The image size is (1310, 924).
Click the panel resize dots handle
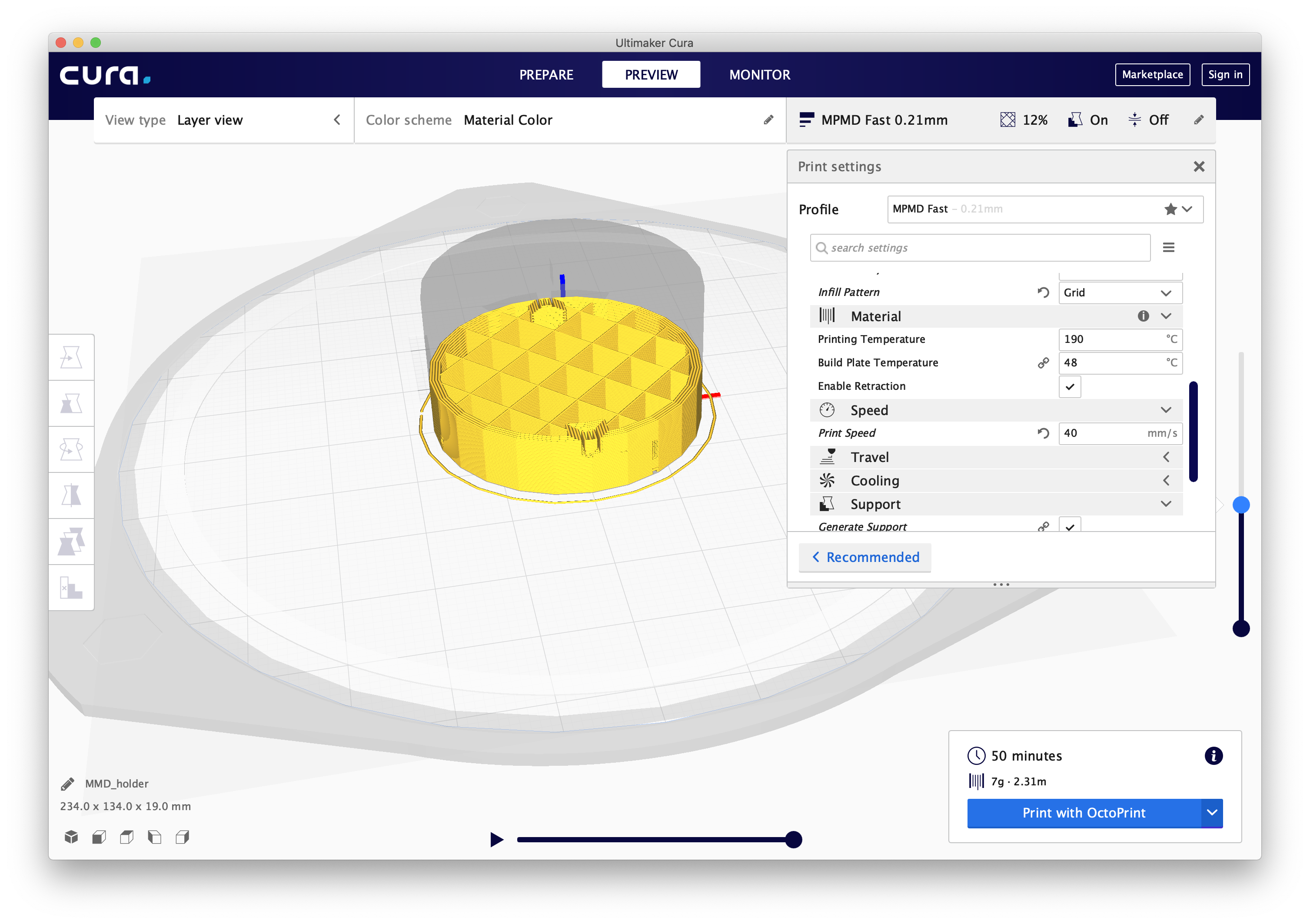pyautogui.click(x=1001, y=585)
